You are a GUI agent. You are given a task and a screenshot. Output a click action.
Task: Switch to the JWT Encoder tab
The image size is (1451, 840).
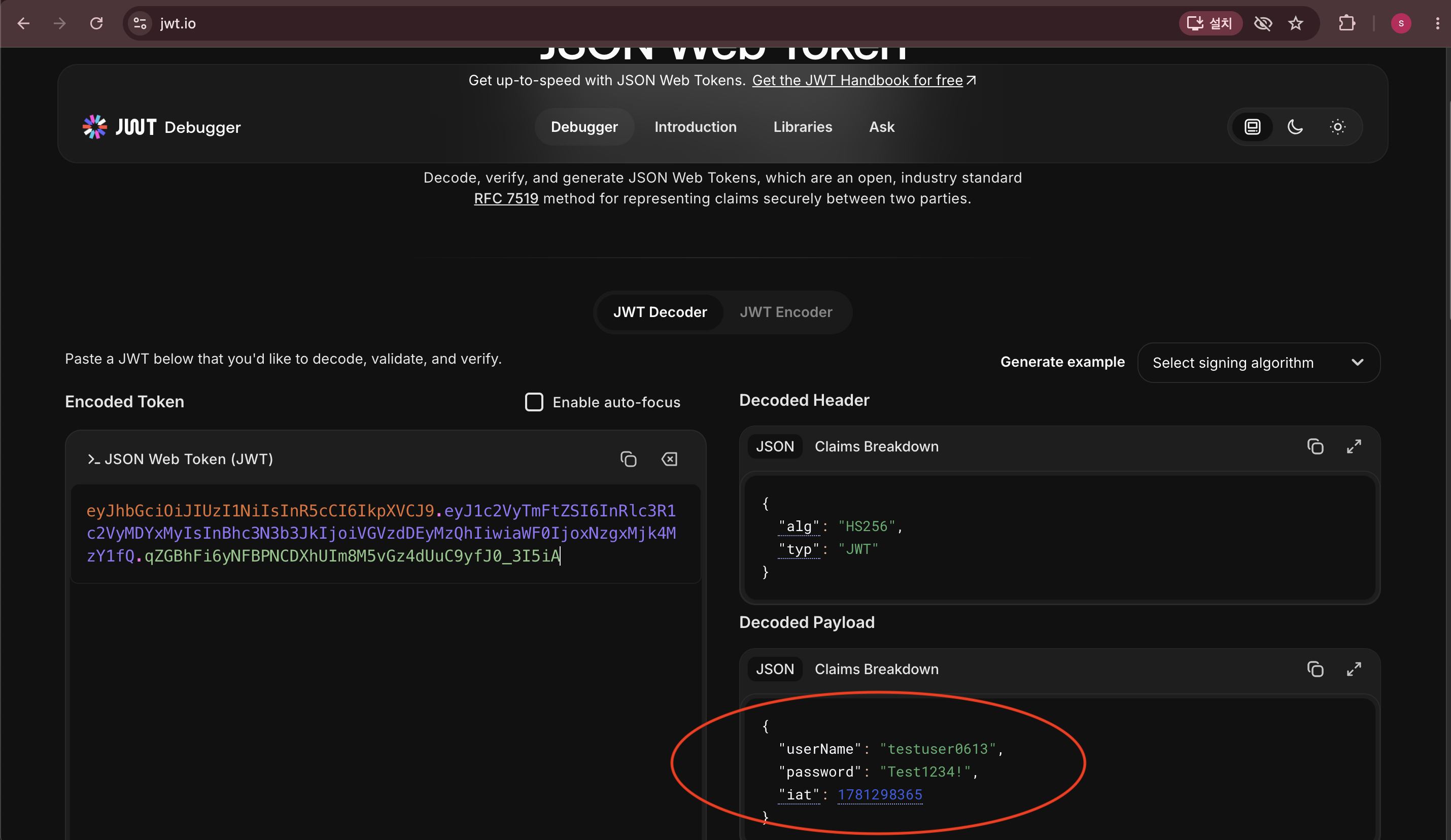click(786, 312)
